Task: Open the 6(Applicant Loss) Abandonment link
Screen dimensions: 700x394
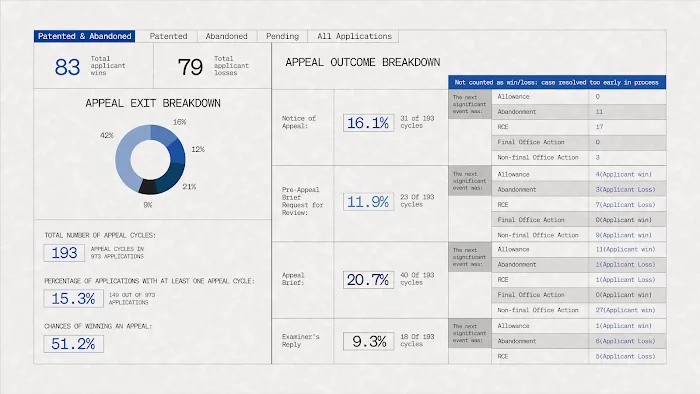Action: [625, 341]
